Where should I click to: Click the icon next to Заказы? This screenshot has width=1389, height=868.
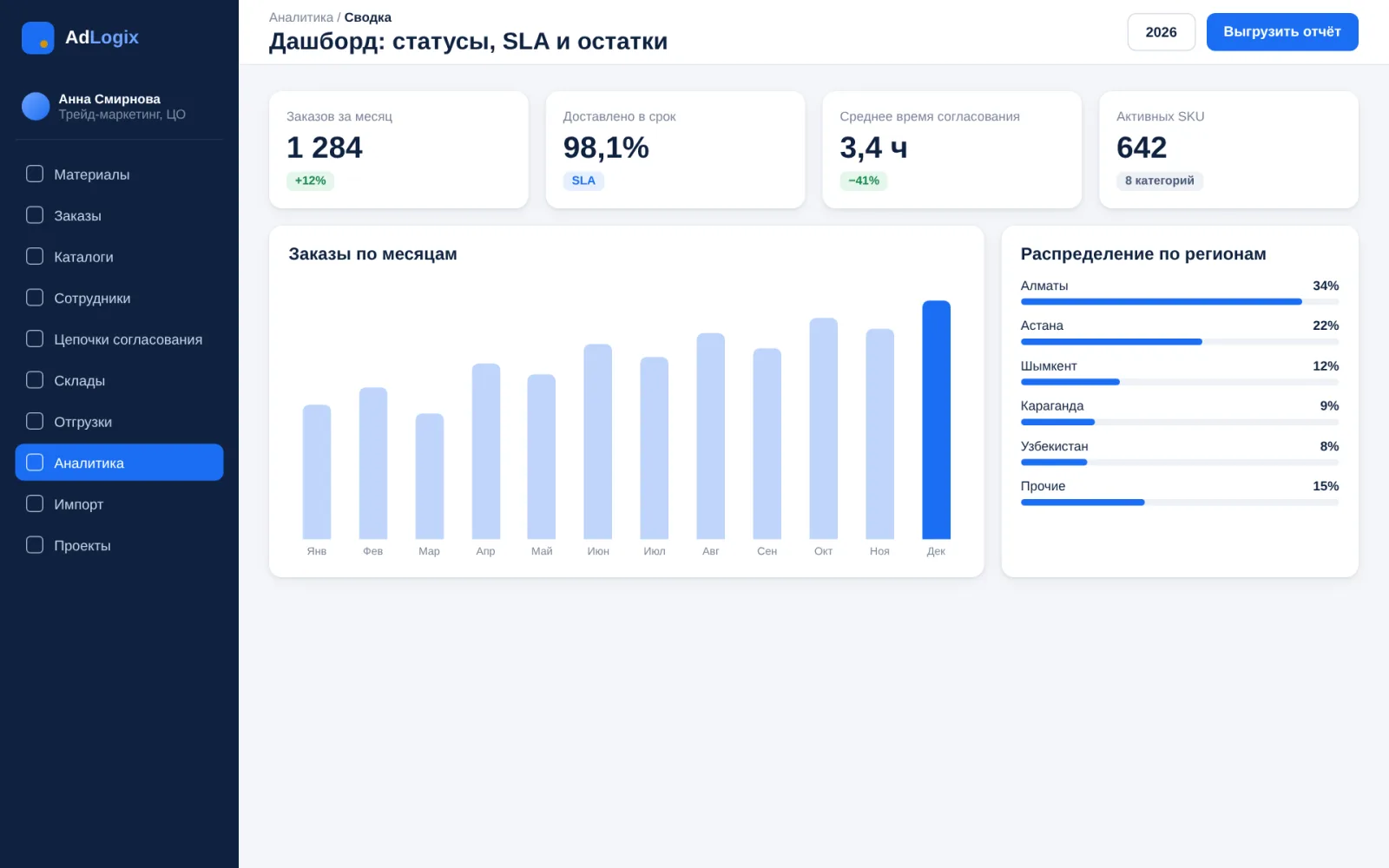(35, 214)
